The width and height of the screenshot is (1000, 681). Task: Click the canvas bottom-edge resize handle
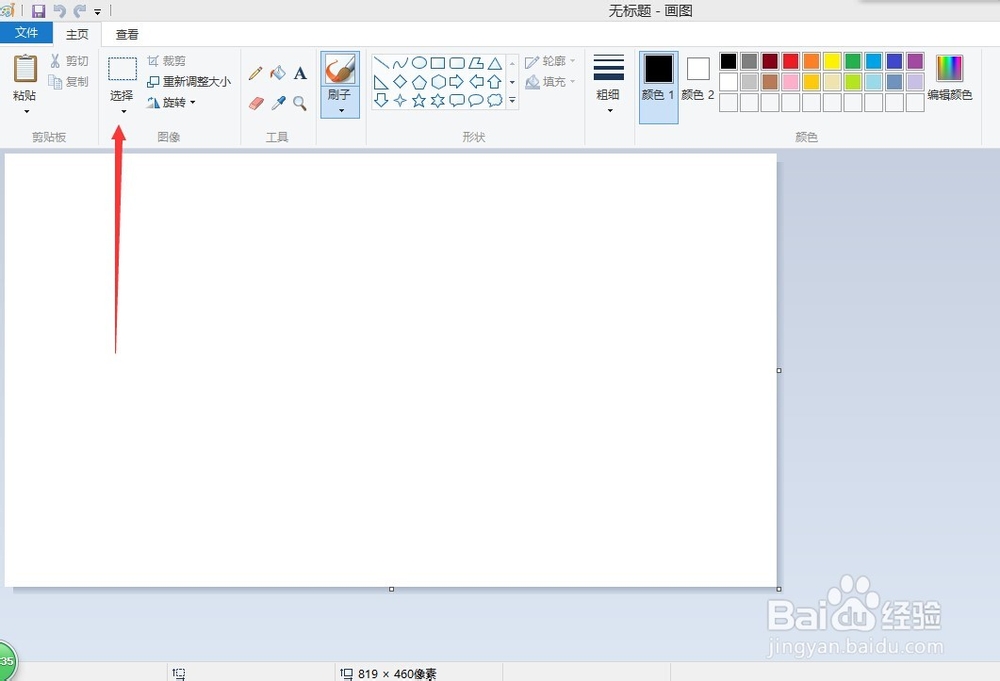(x=392, y=589)
